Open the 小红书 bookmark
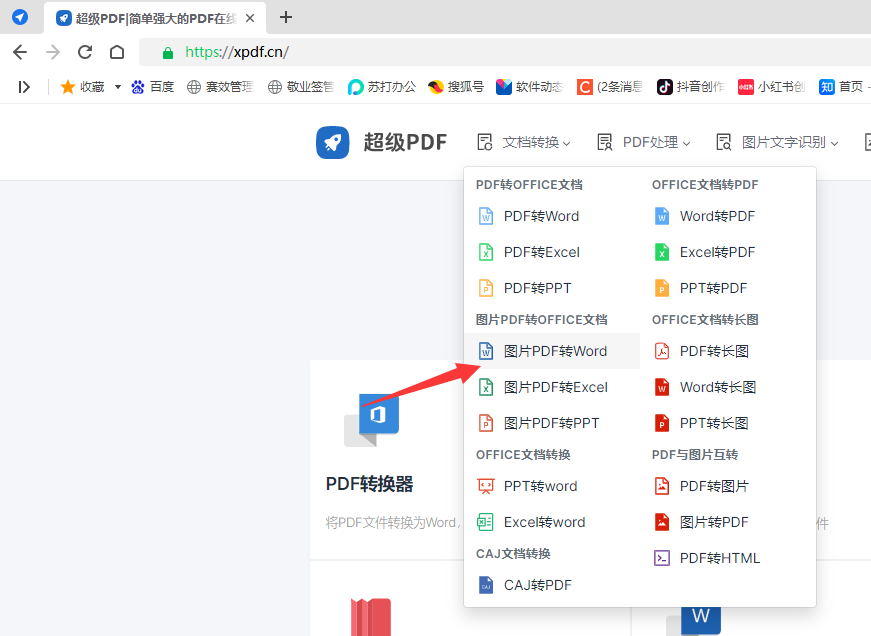 coord(771,87)
